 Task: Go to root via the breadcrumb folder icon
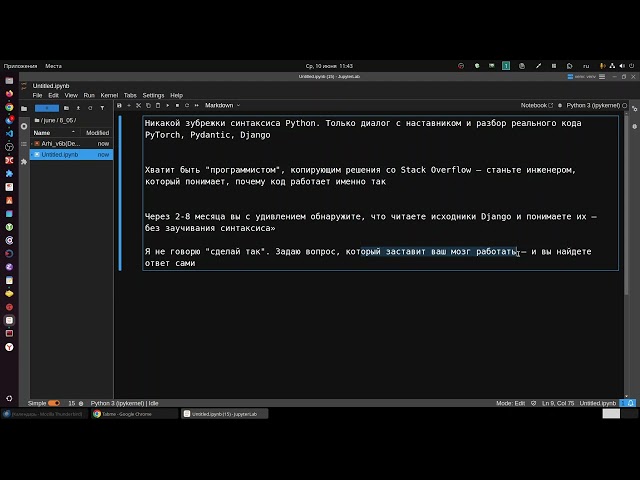(37, 120)
